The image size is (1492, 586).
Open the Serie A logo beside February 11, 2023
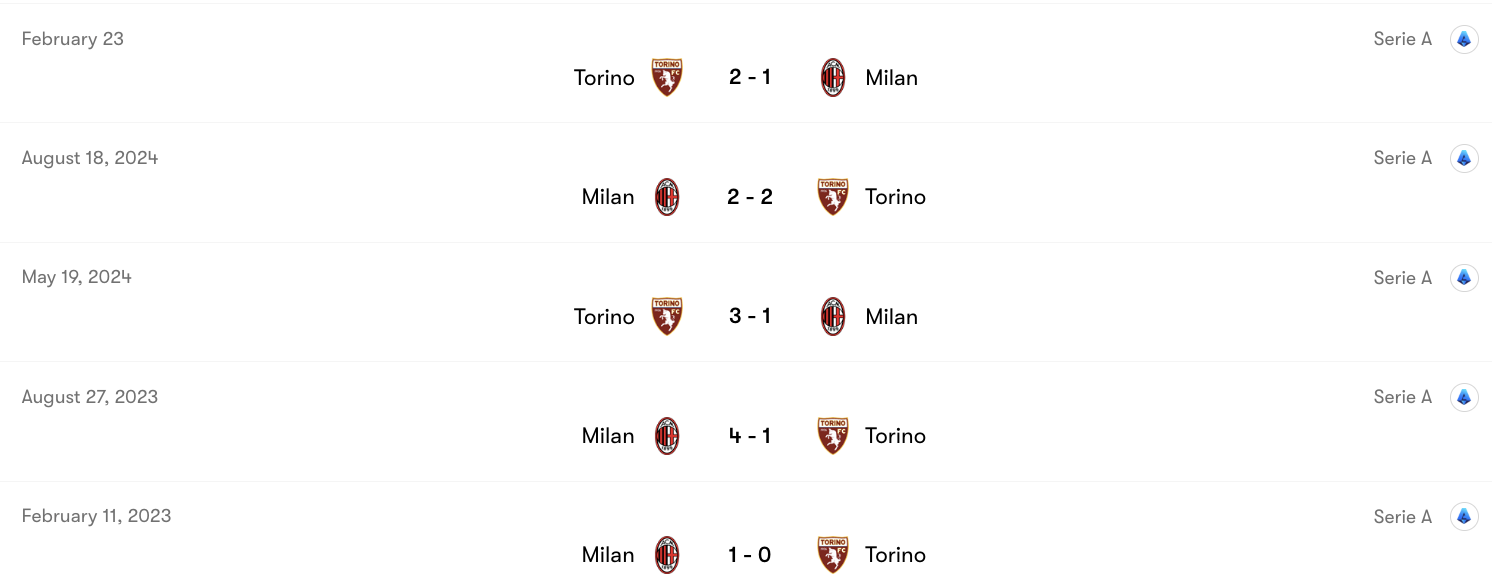coord(1464,516)
